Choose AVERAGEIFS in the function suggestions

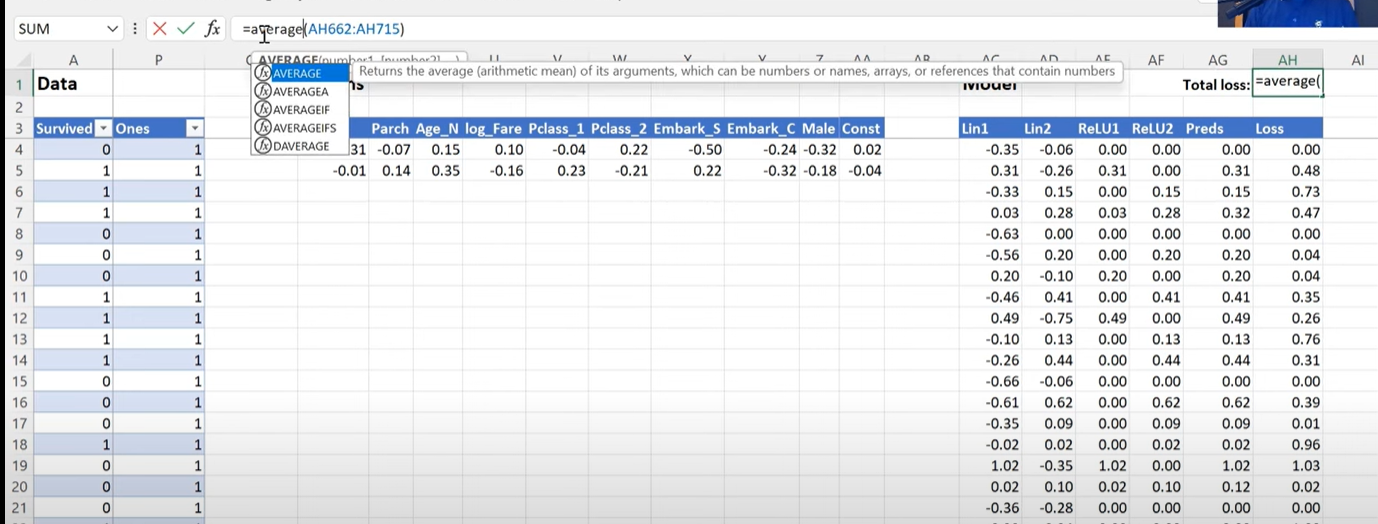(304, 128)
